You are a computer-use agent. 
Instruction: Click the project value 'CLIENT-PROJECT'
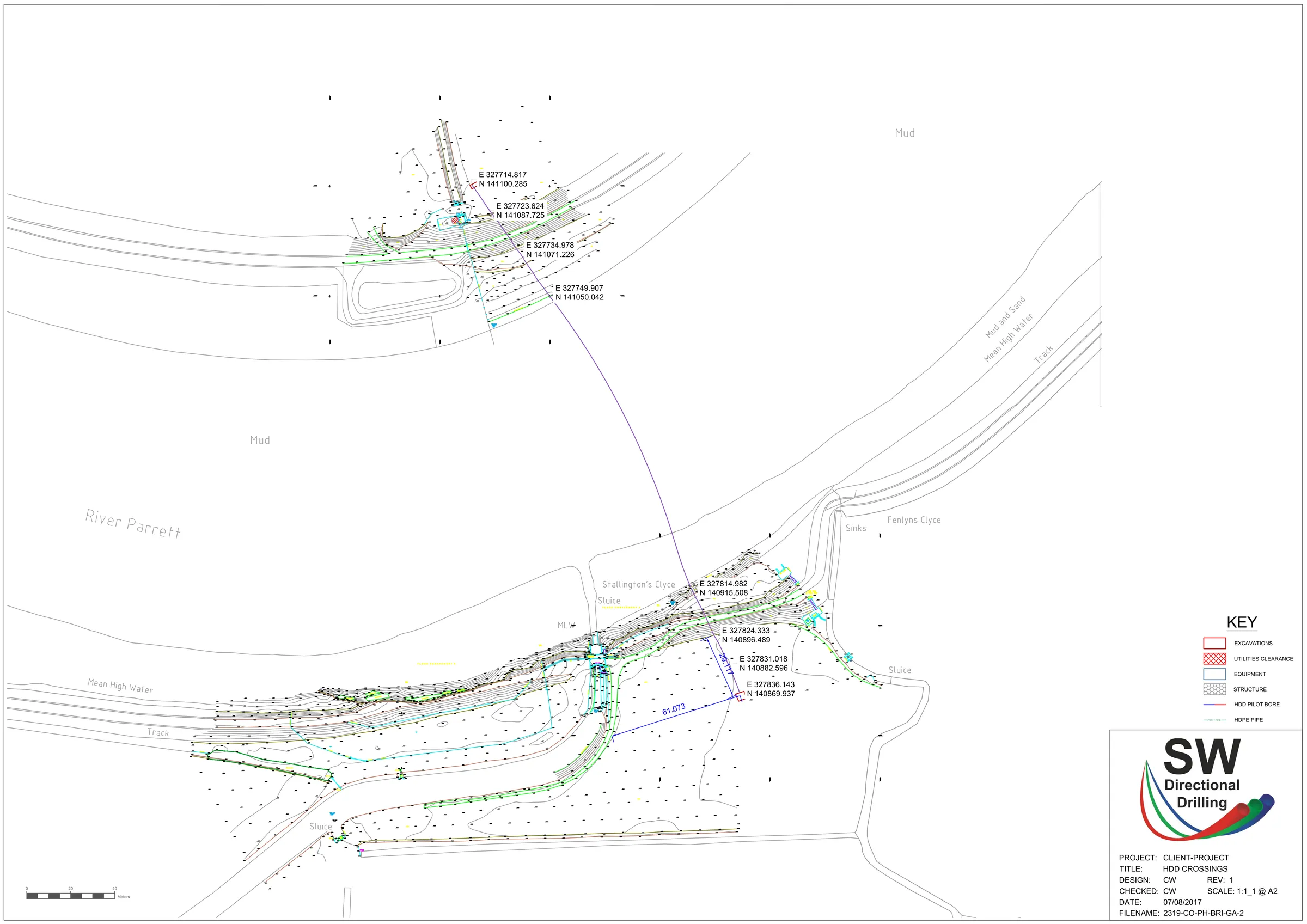point(1195,858)
